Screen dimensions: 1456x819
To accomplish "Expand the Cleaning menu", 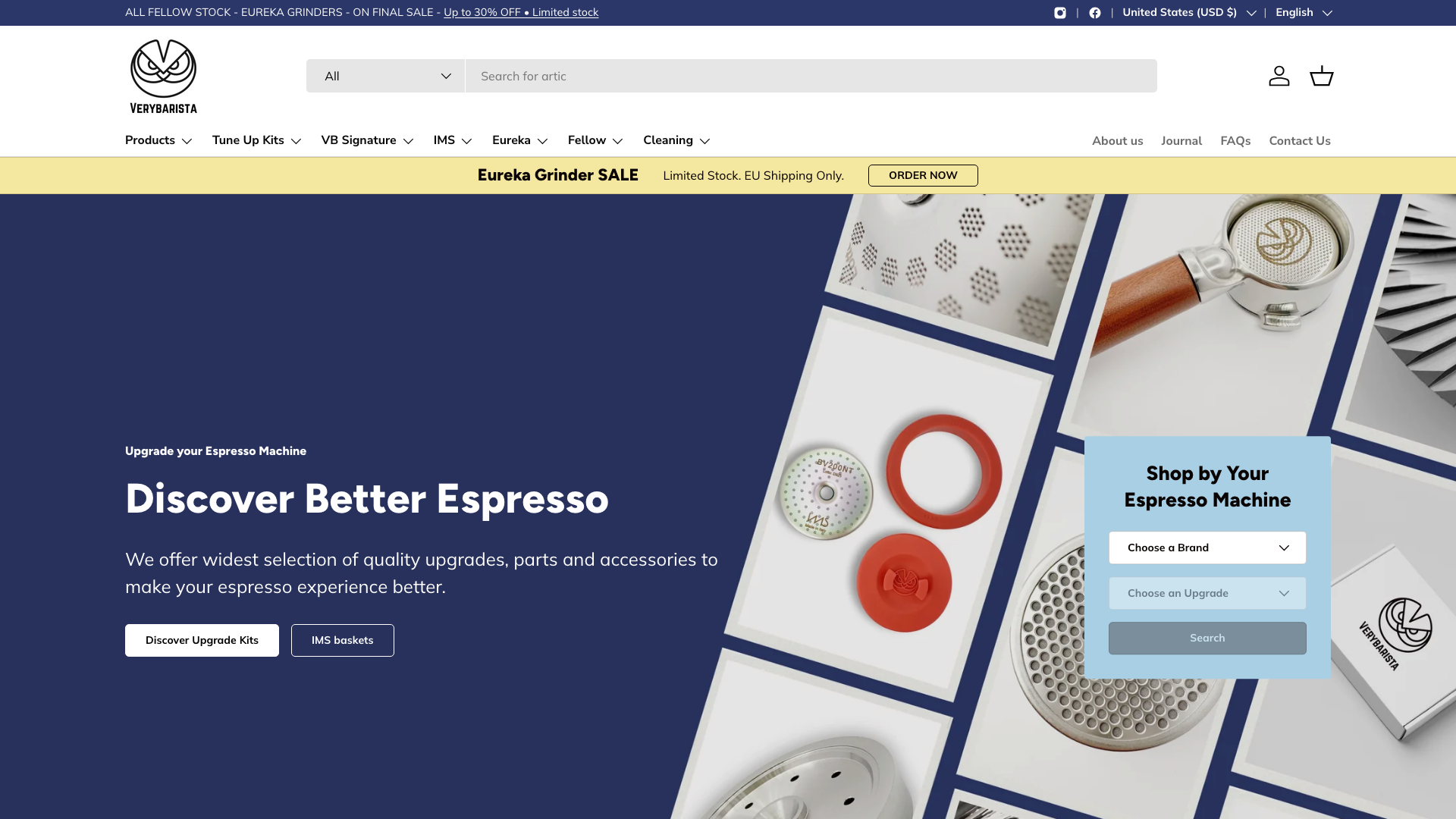I will (676, 140).
